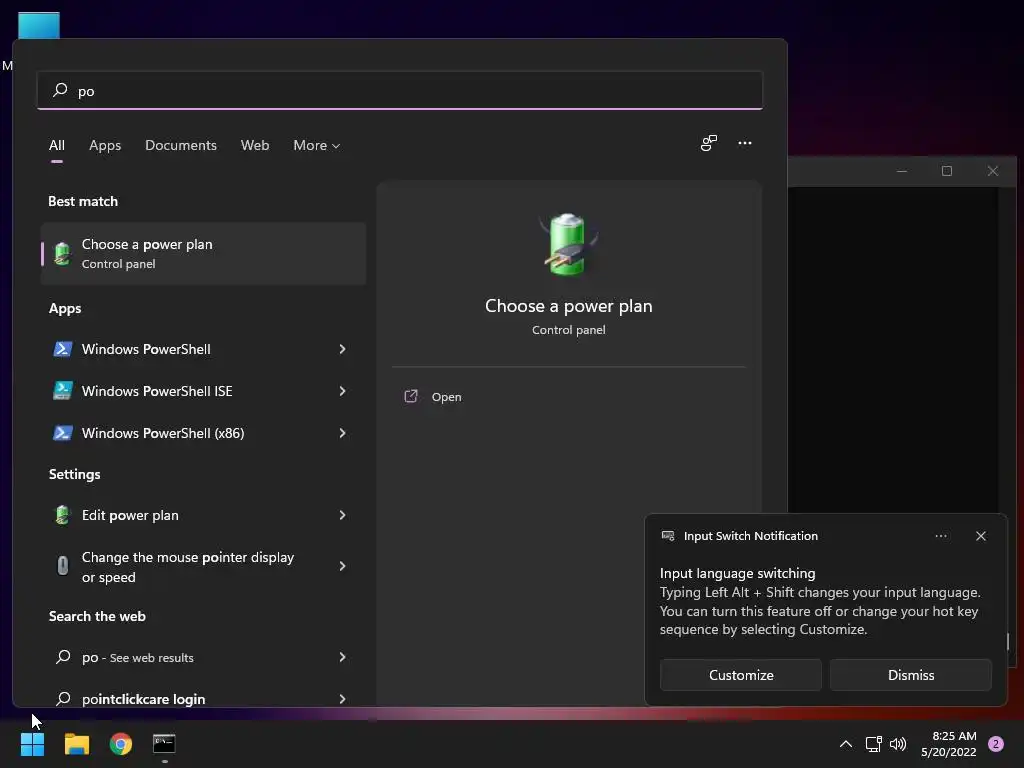Expand the pointclickcare login chevron
Viewport: 1024px width, 768px height.
[x=342, y=699]
